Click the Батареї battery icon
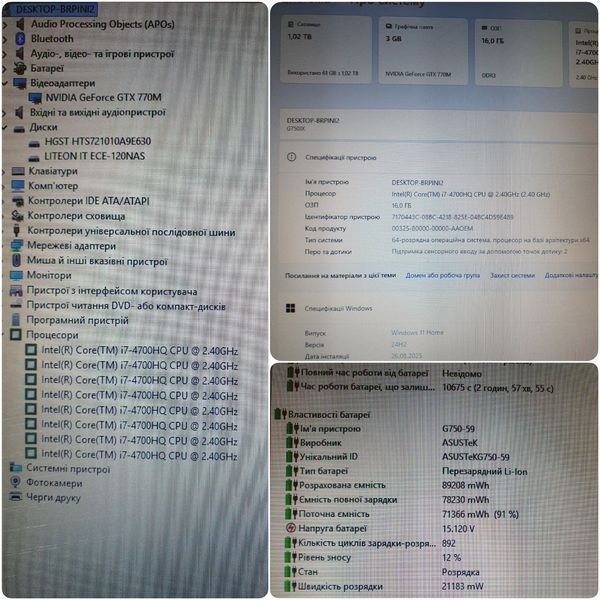The width and height of the screenshot is (600, 600). click(20, 68)
